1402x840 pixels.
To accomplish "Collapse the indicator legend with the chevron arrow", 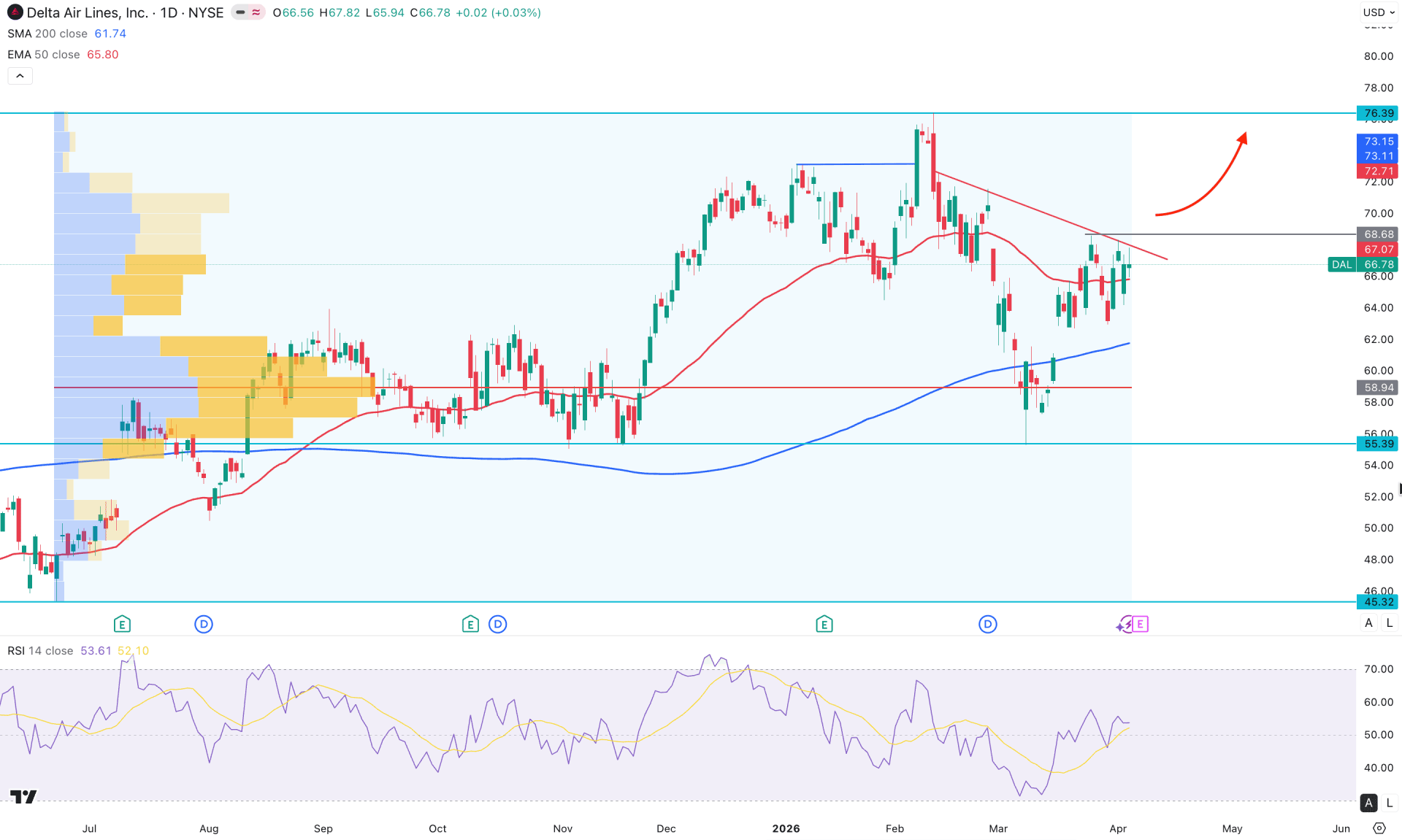I will [x=20, y=75].
